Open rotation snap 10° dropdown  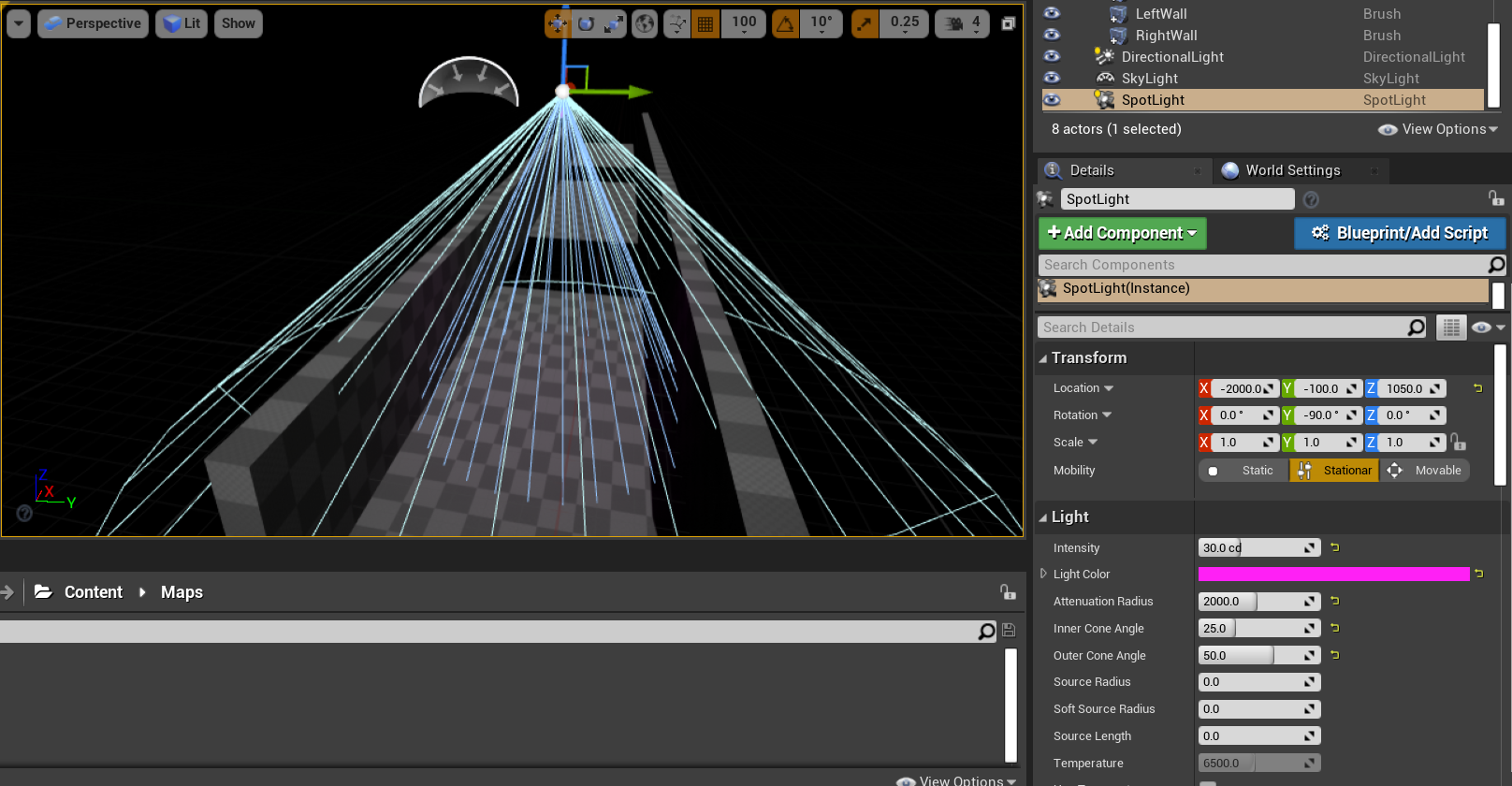tap(821, 24)
